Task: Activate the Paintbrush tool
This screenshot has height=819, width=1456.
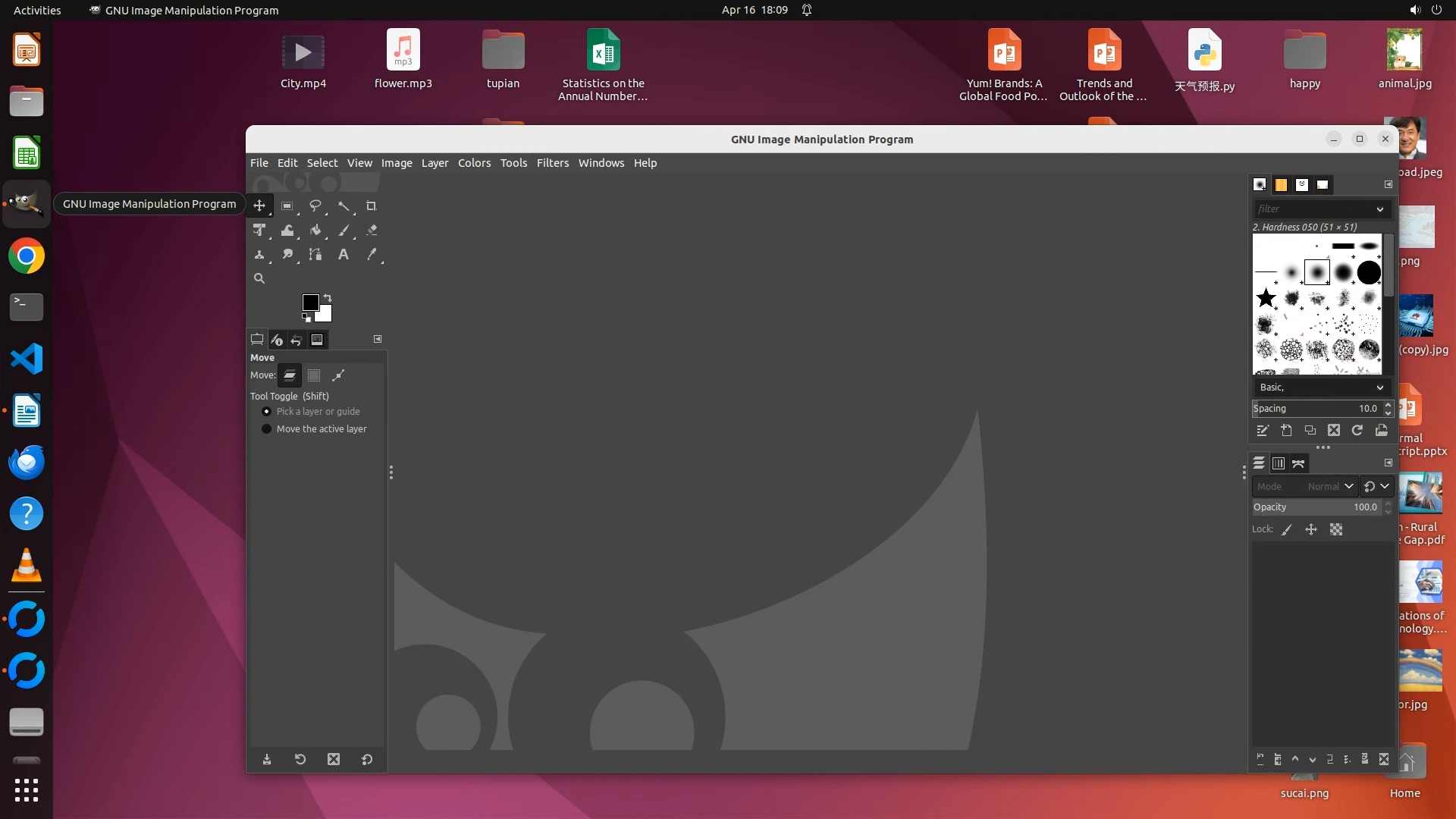Action: click(344, 231)
